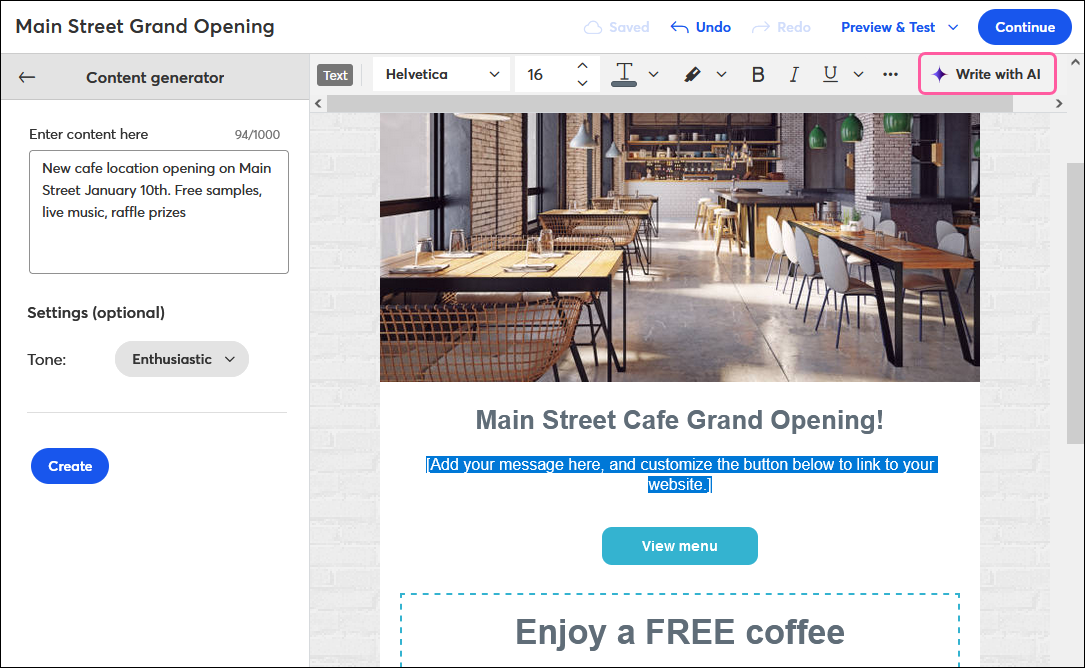Viewport: 1085px width, 668px height.
Task: Open Preview & Test menu
Action: [x=900, y=27]
